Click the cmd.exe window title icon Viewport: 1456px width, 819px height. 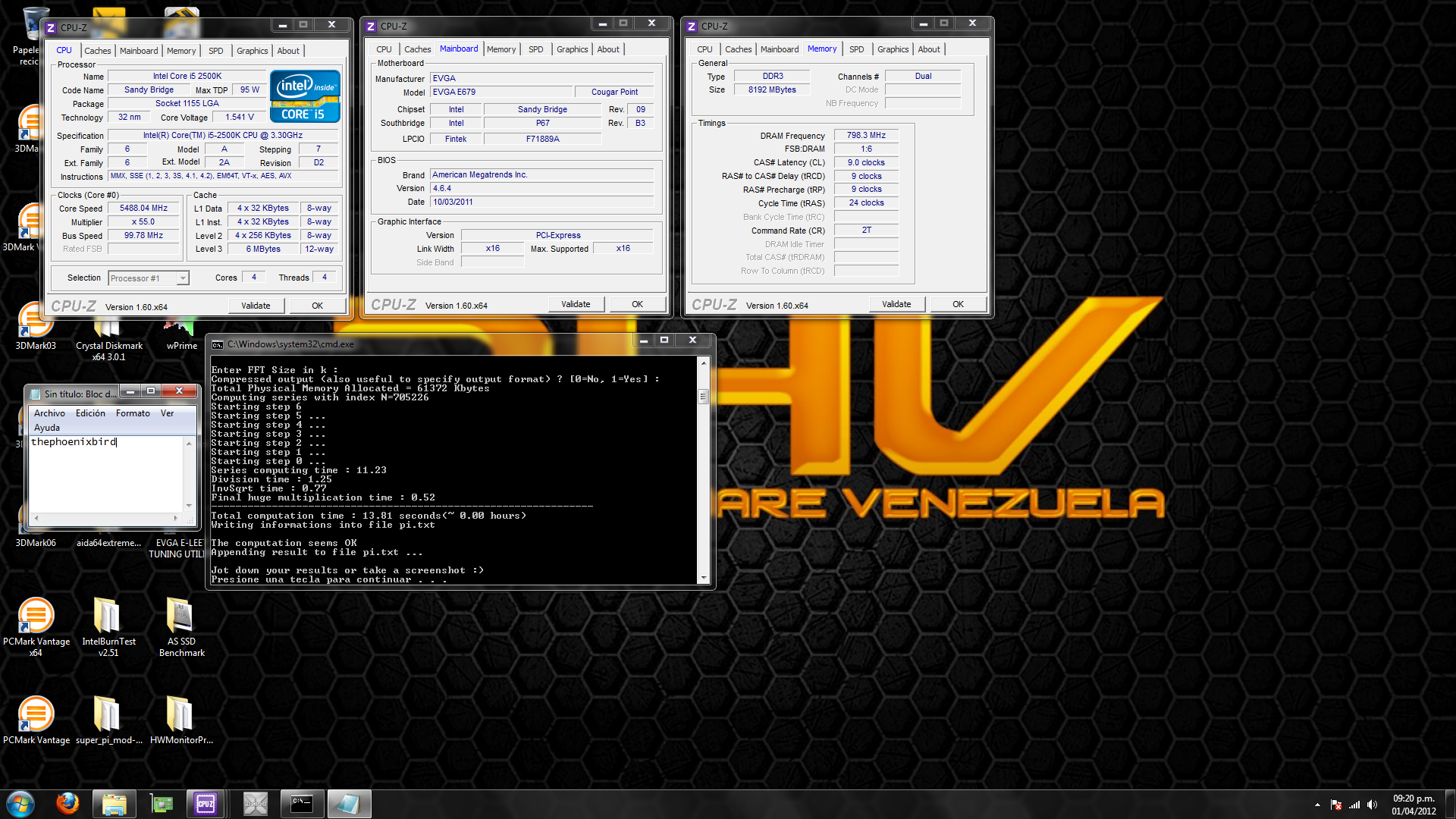point(218,344)
